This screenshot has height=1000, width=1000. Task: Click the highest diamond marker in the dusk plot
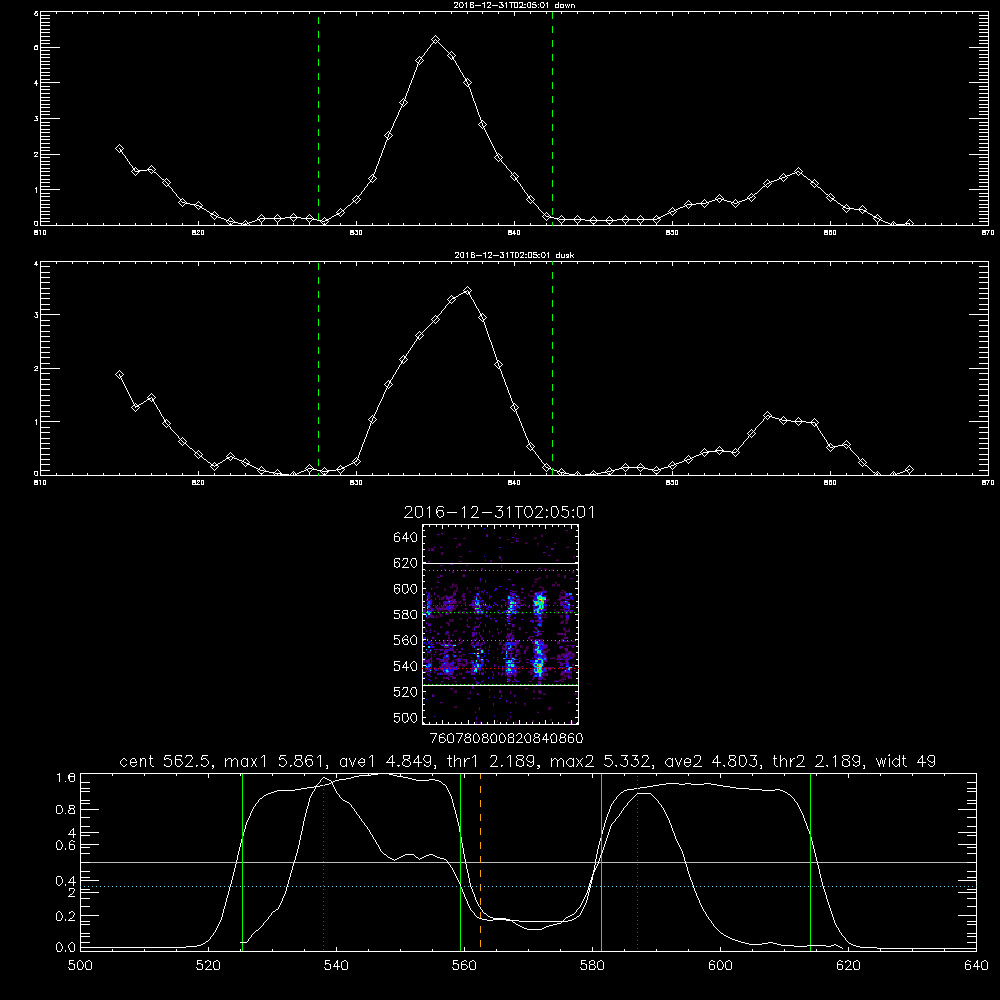[467, 291]
